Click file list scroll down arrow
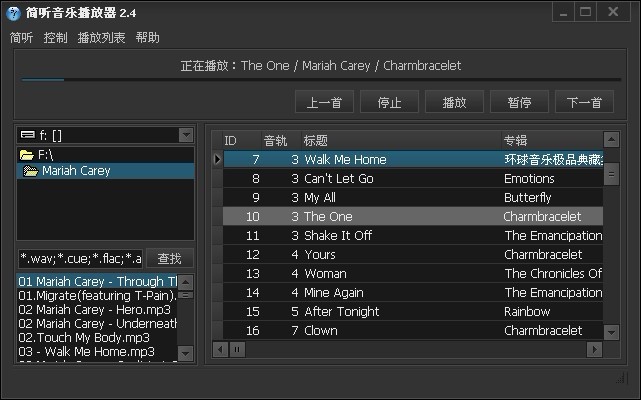 [186, 354]
